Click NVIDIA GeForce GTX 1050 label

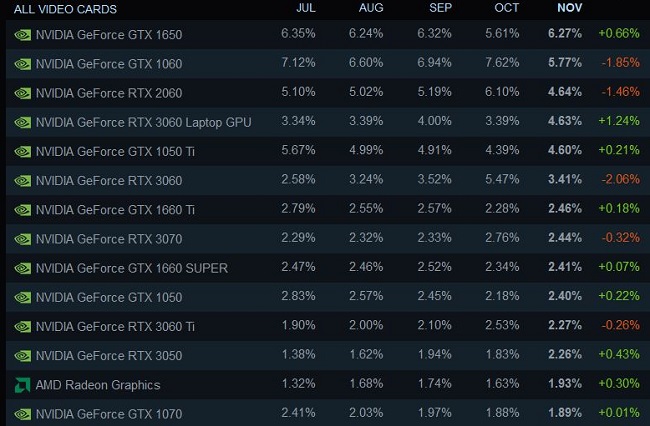point(110,297)
